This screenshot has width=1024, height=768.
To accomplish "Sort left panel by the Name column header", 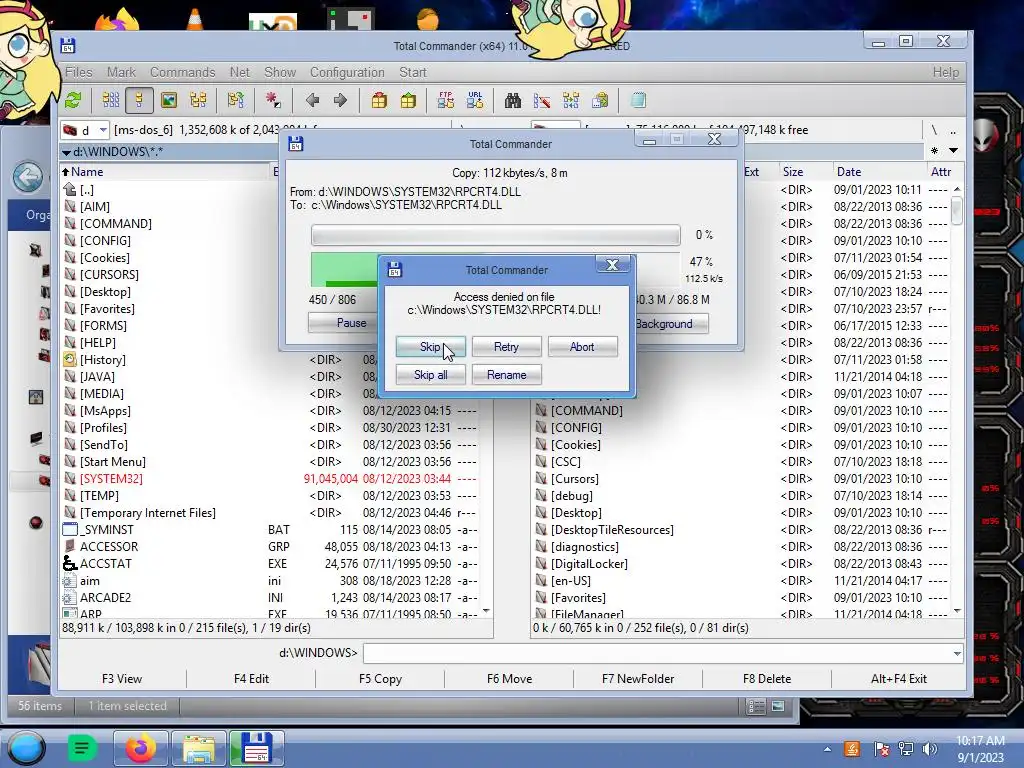I will tap(165, 172).
